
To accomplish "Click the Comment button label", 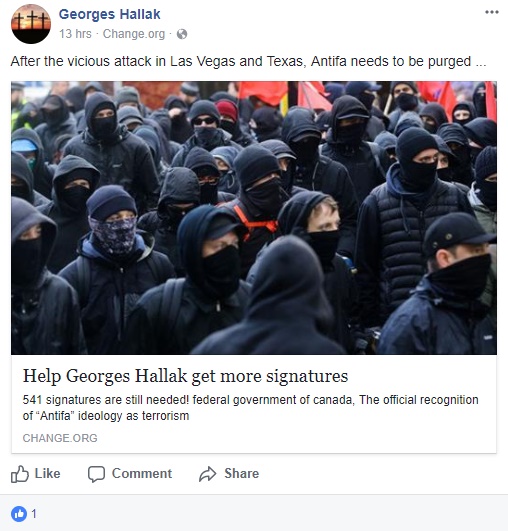I will [x=142, y=473].
